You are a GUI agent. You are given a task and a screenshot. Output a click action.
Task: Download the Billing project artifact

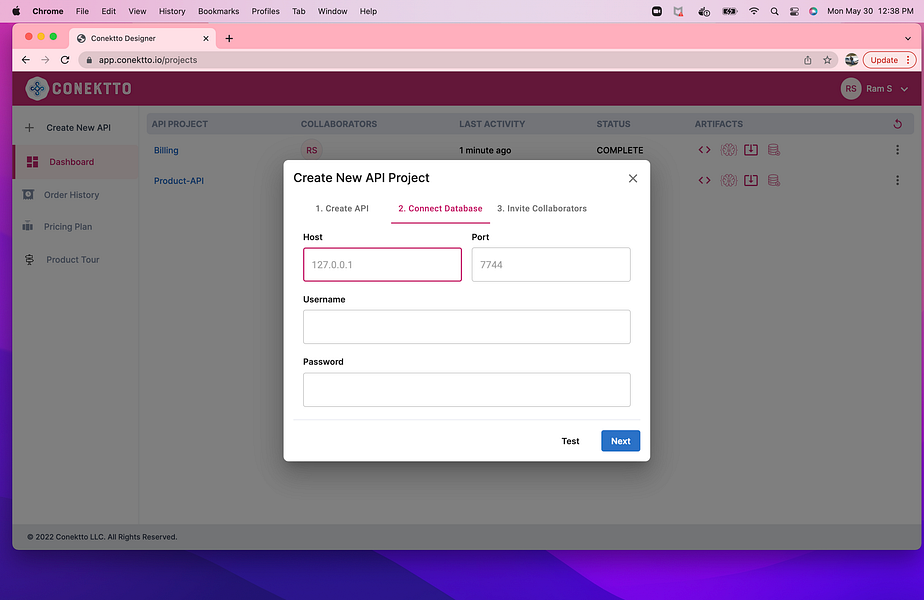tap(751, 150)
